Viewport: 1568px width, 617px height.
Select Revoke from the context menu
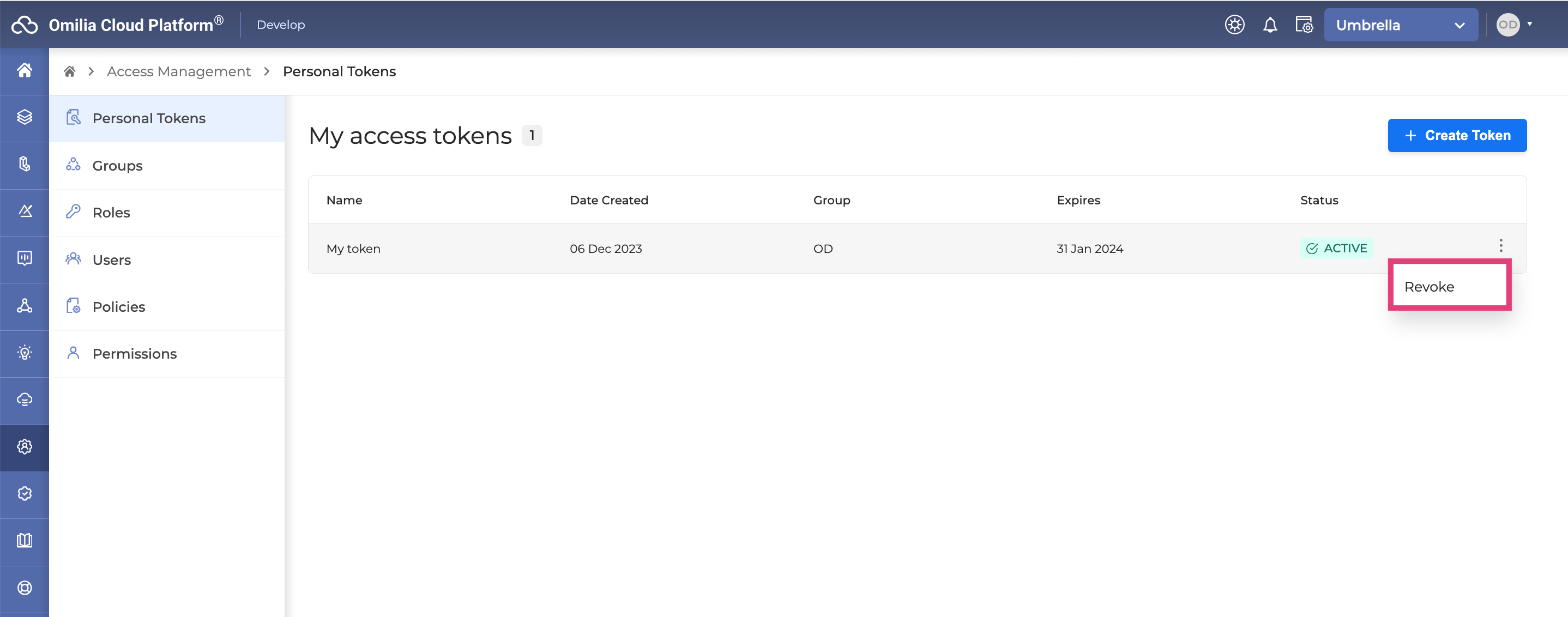tap(1429, 287)
